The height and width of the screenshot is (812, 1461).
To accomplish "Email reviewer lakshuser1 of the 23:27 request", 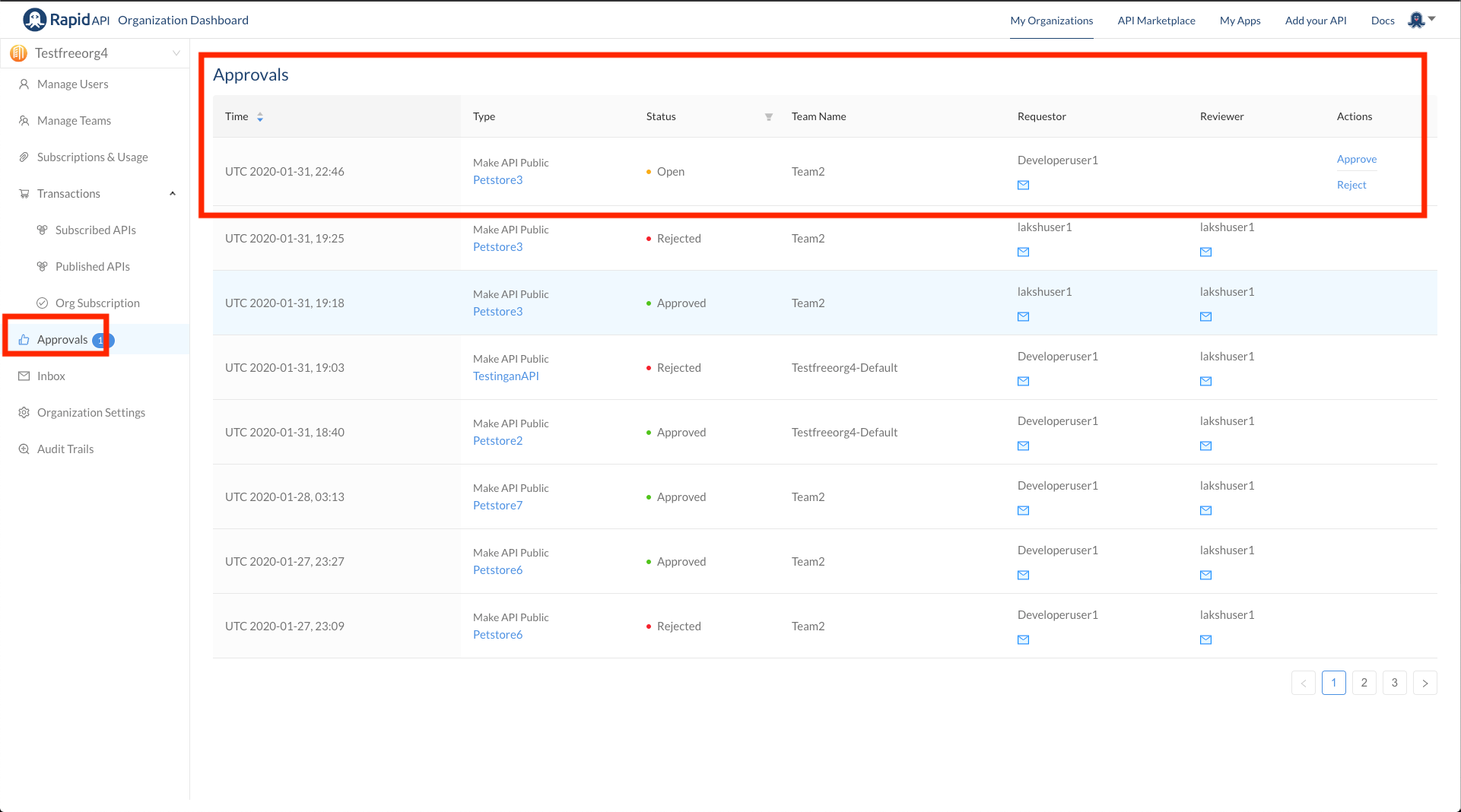I will coord(1206,575).
